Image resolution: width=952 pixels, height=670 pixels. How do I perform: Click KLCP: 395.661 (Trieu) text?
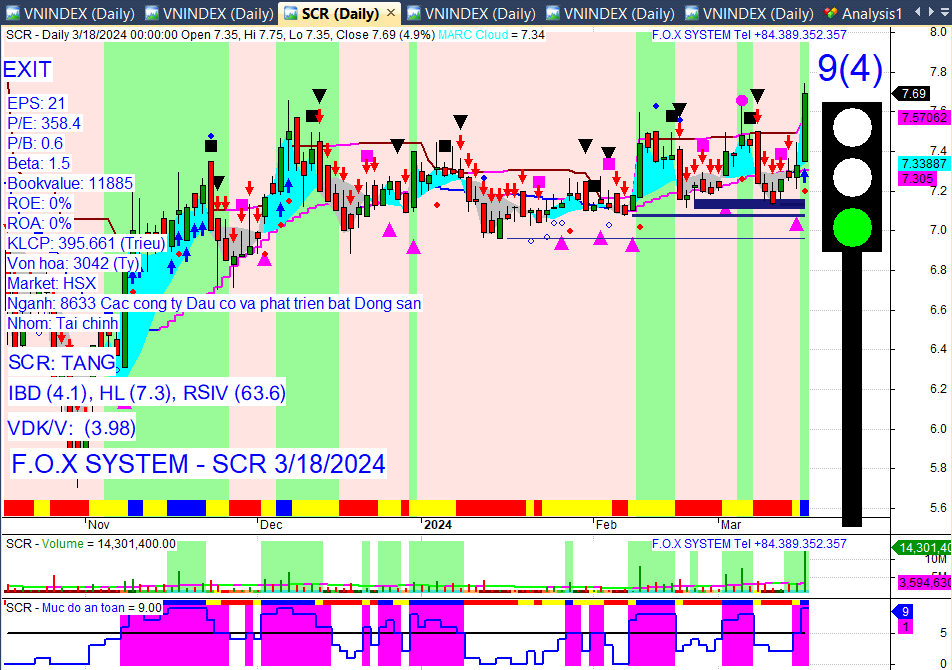click(86, 243)
